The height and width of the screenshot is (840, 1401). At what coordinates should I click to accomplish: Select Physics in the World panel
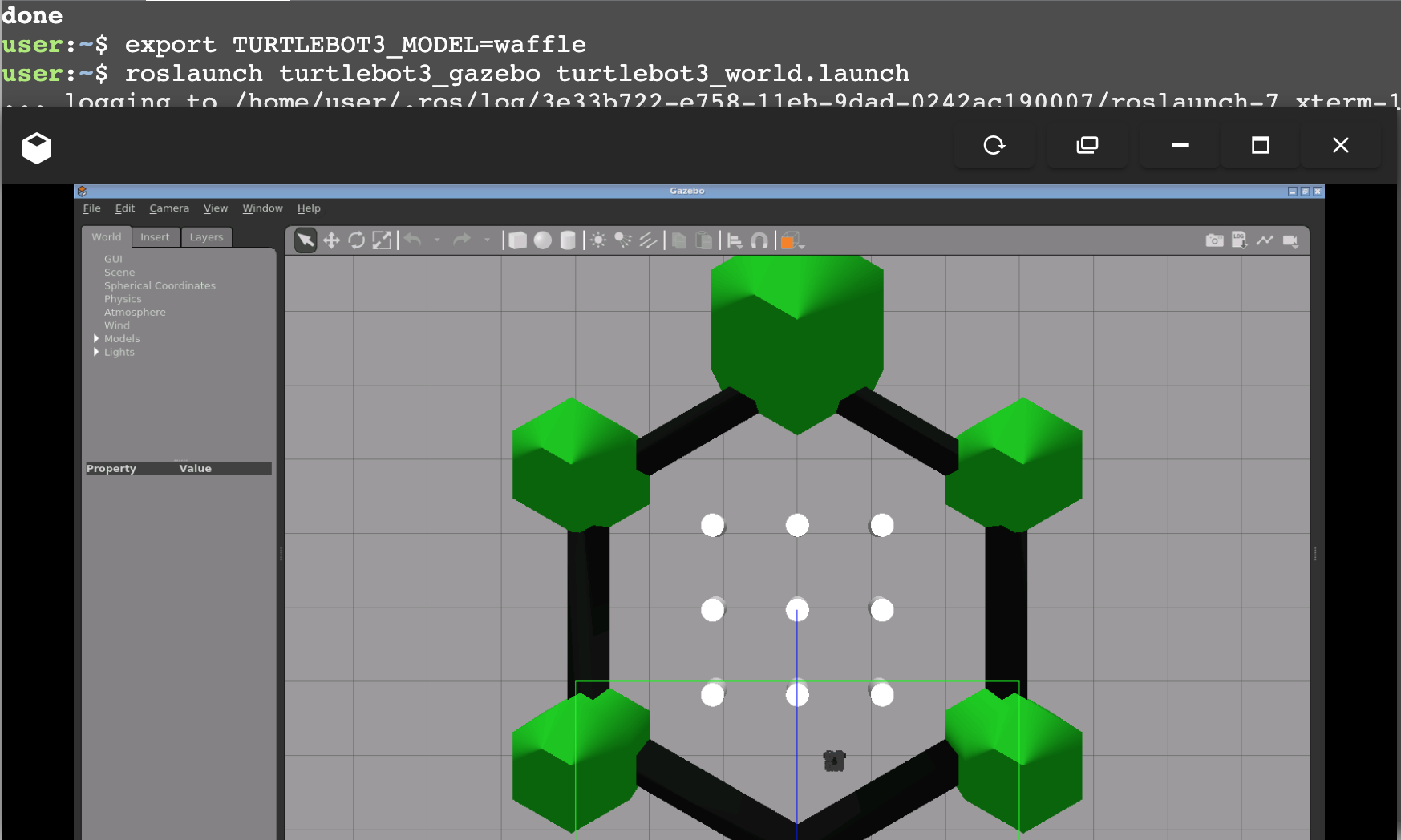[x=123, y=298]
